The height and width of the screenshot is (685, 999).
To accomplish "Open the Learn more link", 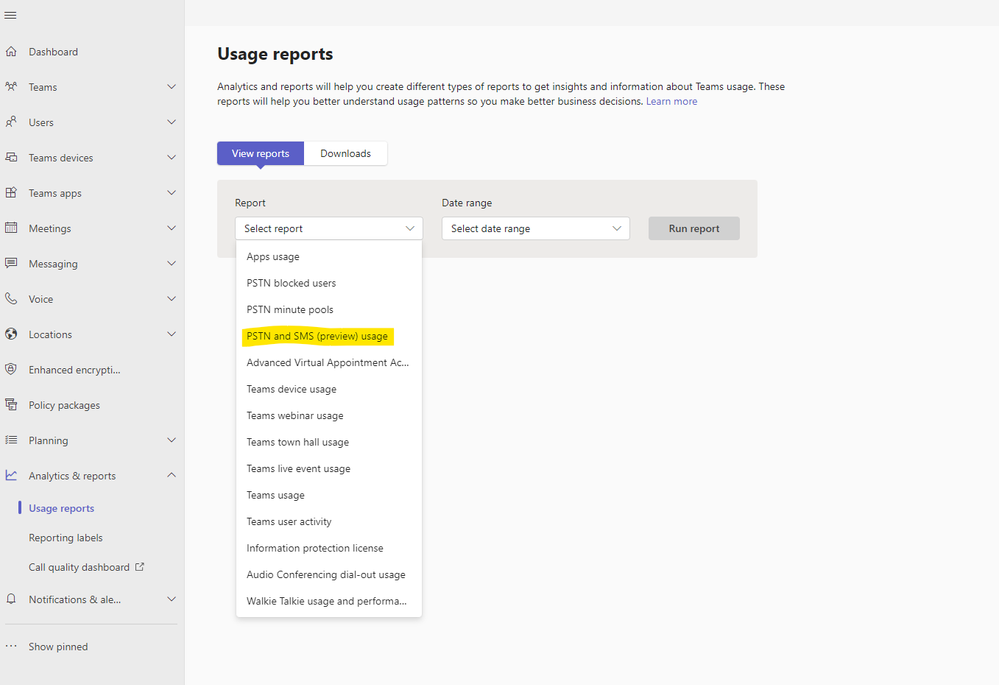I will 672,101.
